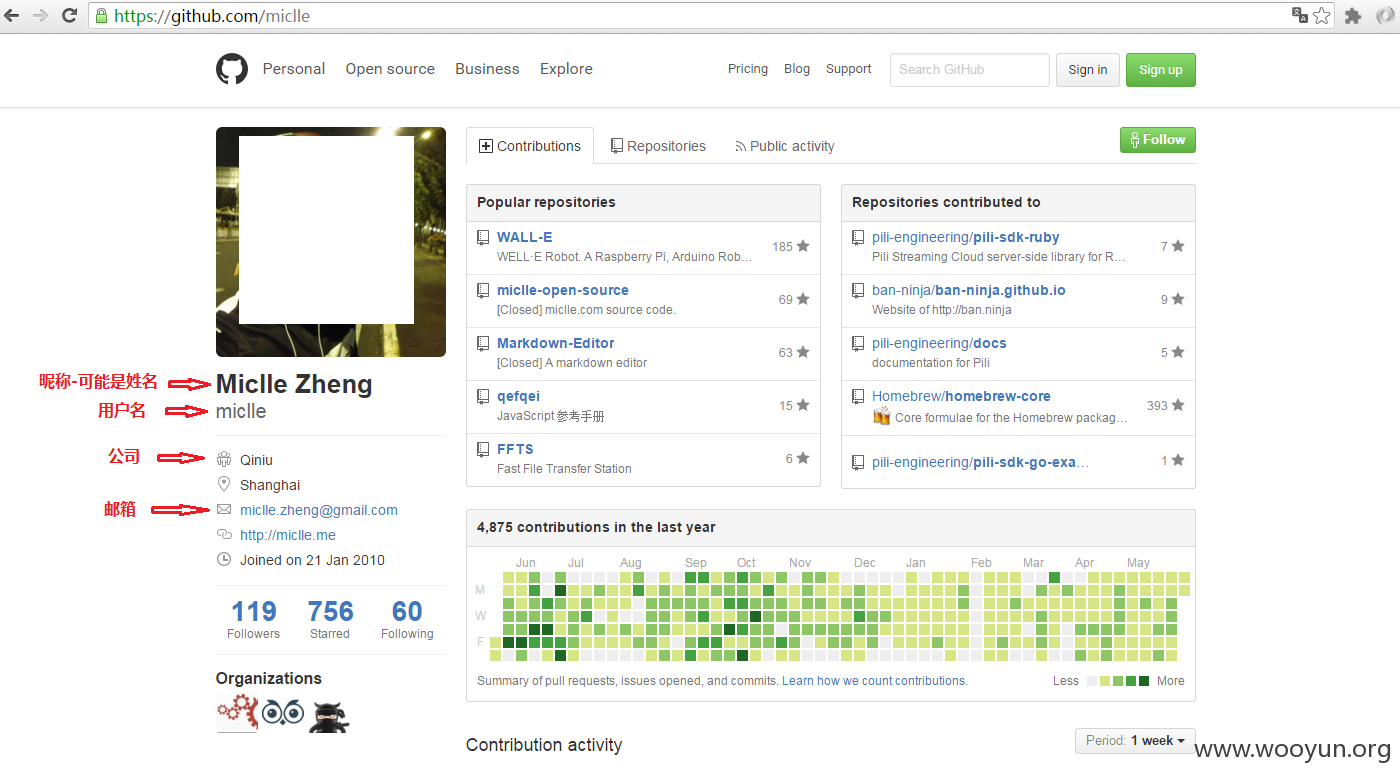The image size is (1400, 778).
Task: Open the Business menu item
Action: pyautogui.click(x=487, y=69)
